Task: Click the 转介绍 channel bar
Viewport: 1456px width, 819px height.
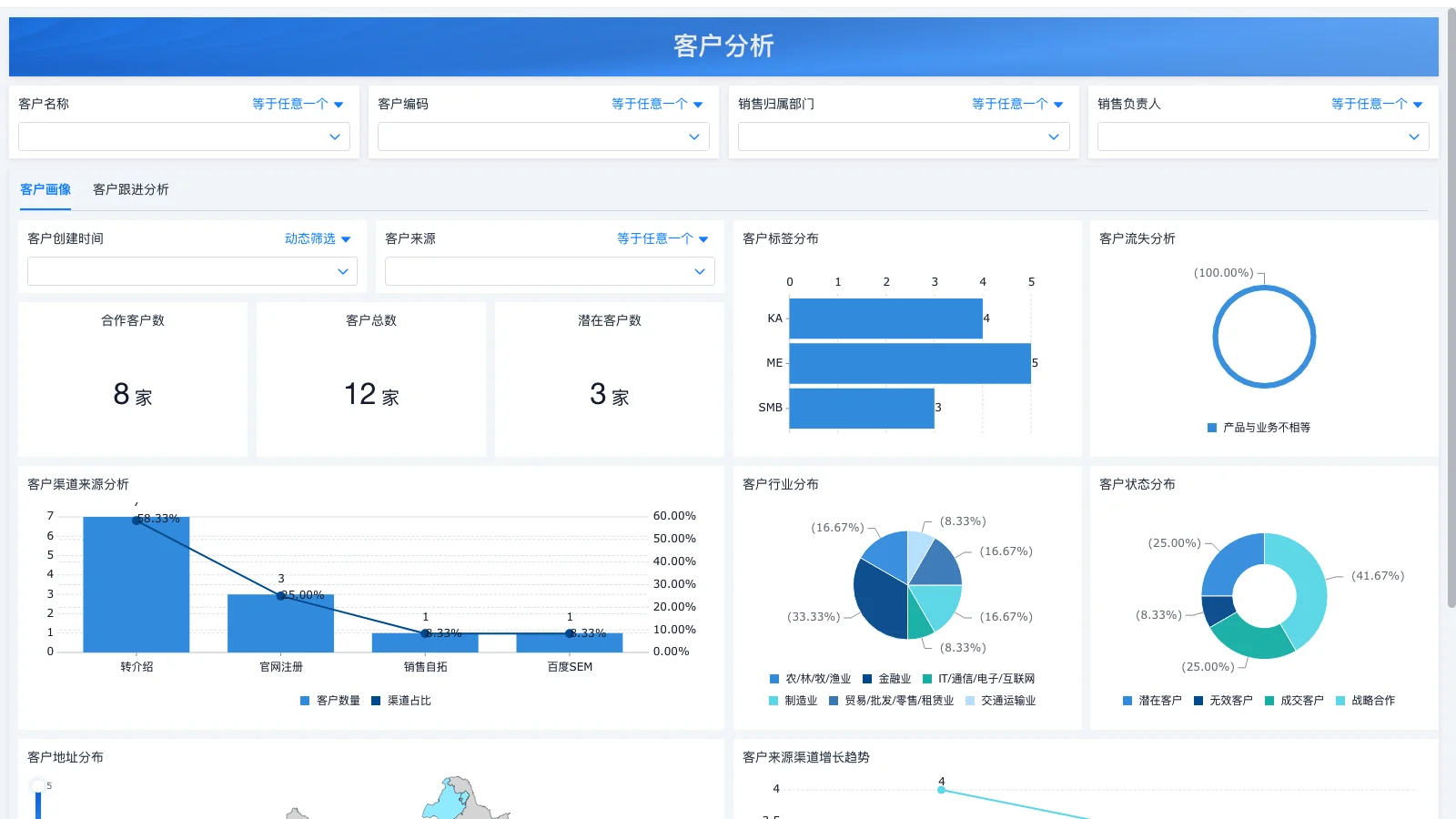Action: pyautogui.click(x=136, y=582)
